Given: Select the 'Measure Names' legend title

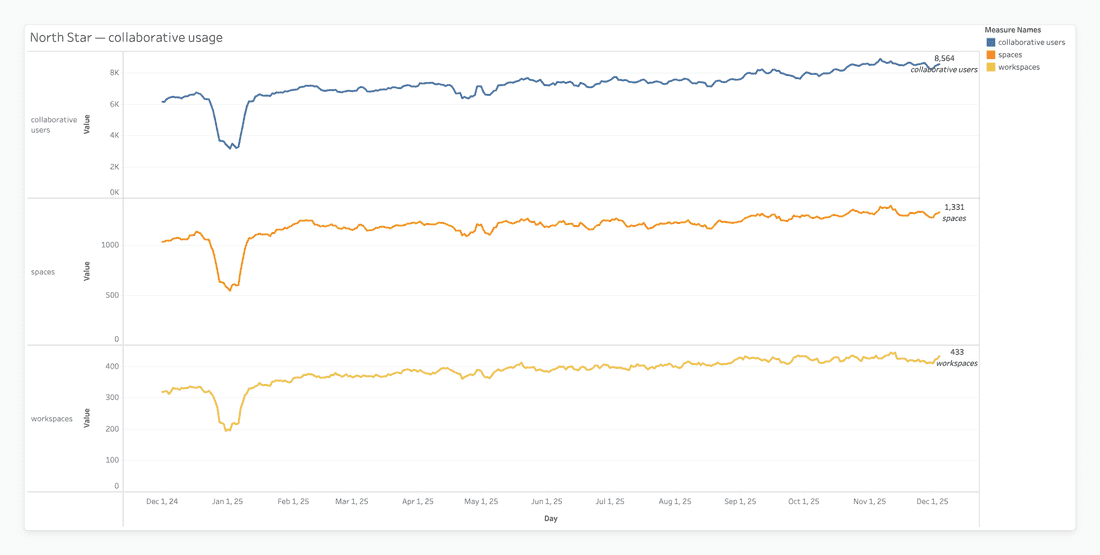Looking at the screenshot, I should point(1012,30).
